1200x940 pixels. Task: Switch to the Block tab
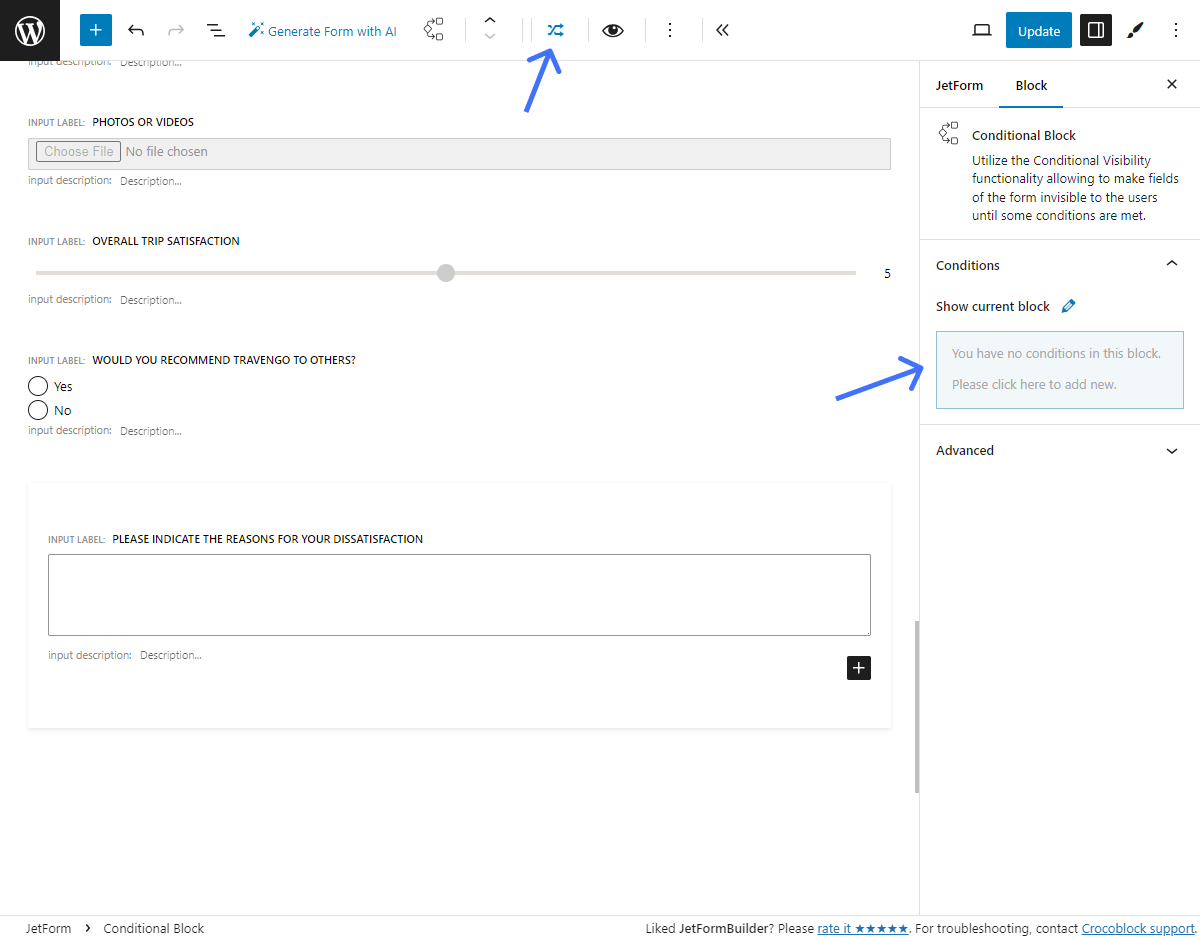(x=1031, y=85)
